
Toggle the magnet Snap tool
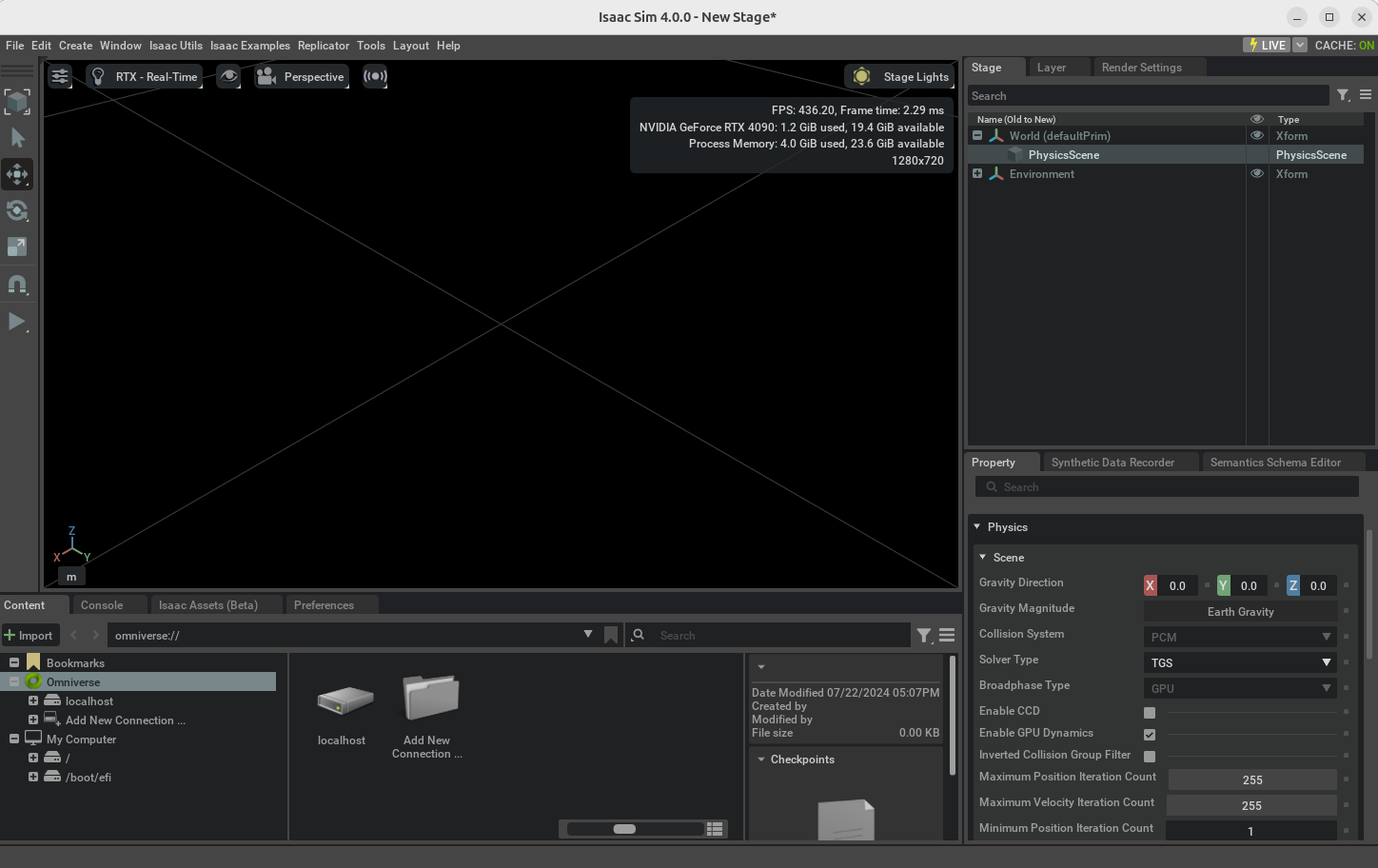pyautogui.click(x=17, y=284)
